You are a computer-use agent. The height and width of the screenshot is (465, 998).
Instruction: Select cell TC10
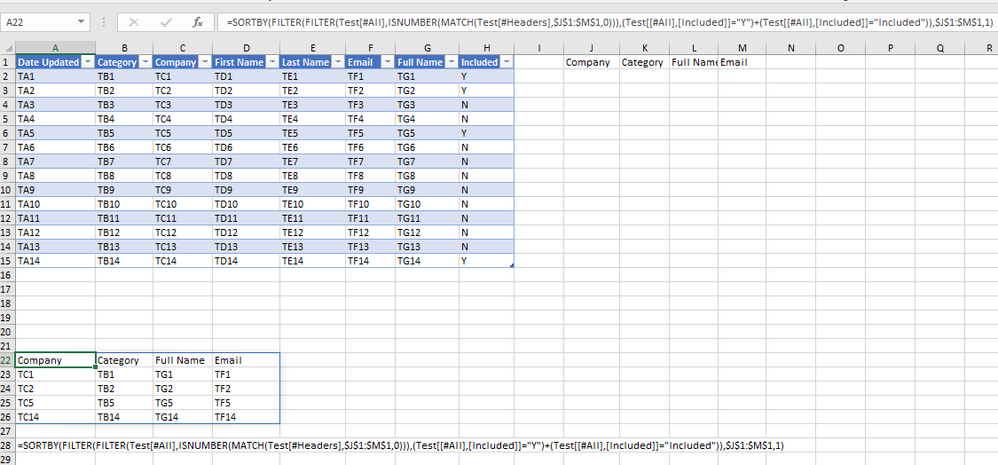183,204
